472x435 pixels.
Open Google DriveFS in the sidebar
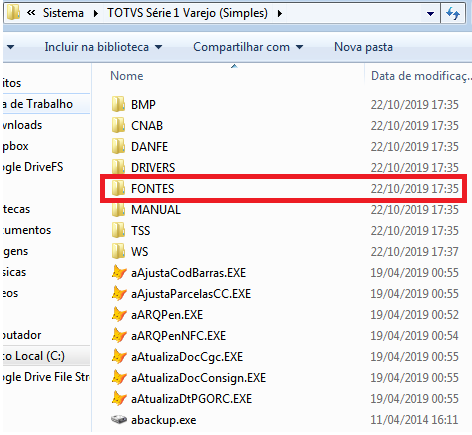point(33,167)
